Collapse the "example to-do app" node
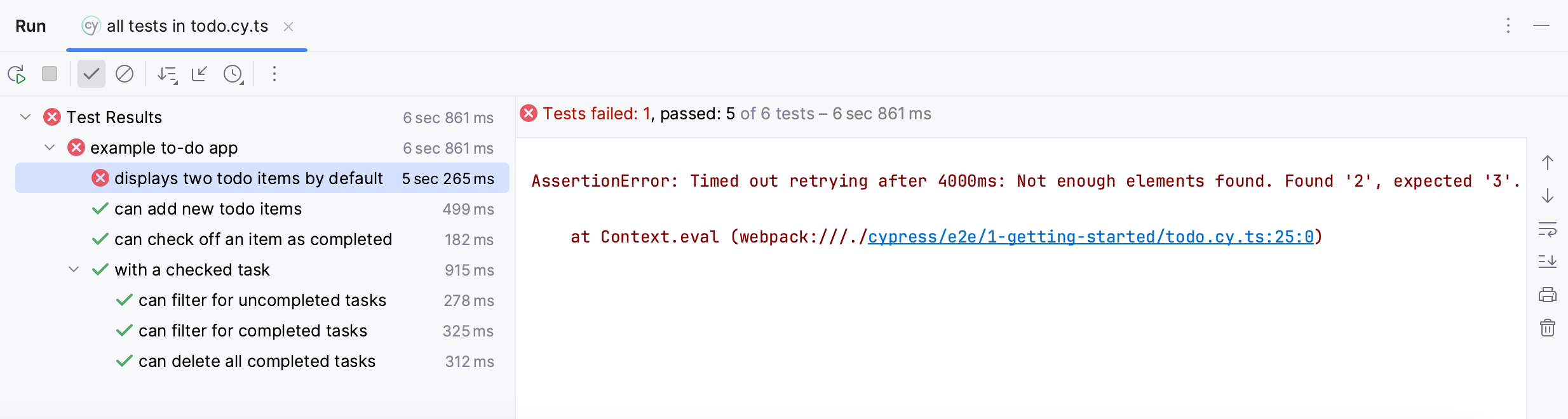The height and width of the screenshot is (419, 1568). tap(49, 147)
